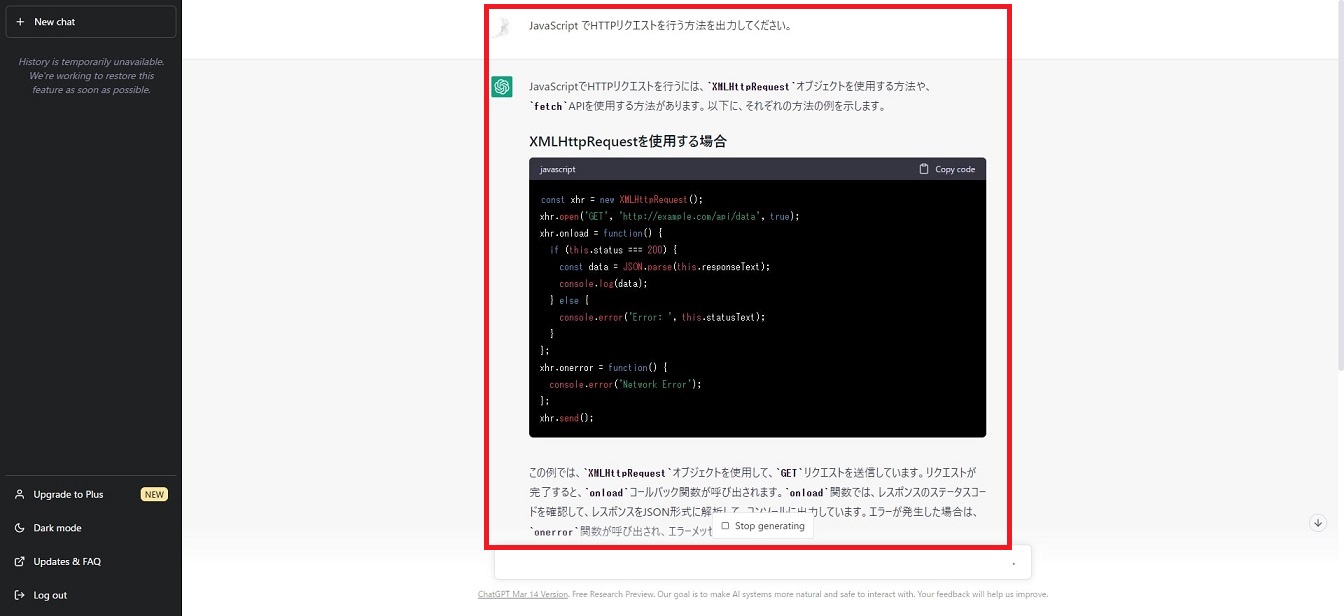Click the green ChatGPT logo avatar
This screenshot has height=616, width=1344.
pyautogui.click(x=502, y=87)
